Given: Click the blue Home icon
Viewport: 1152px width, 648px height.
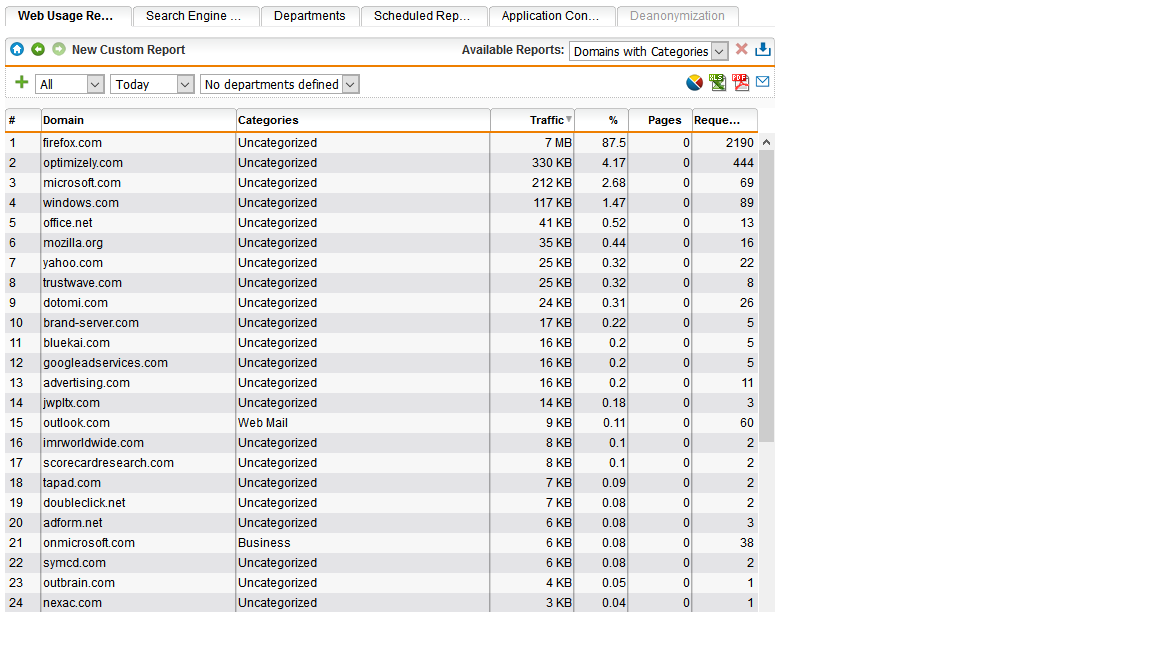Looking at the screenshot, I should tap(17, 49).
